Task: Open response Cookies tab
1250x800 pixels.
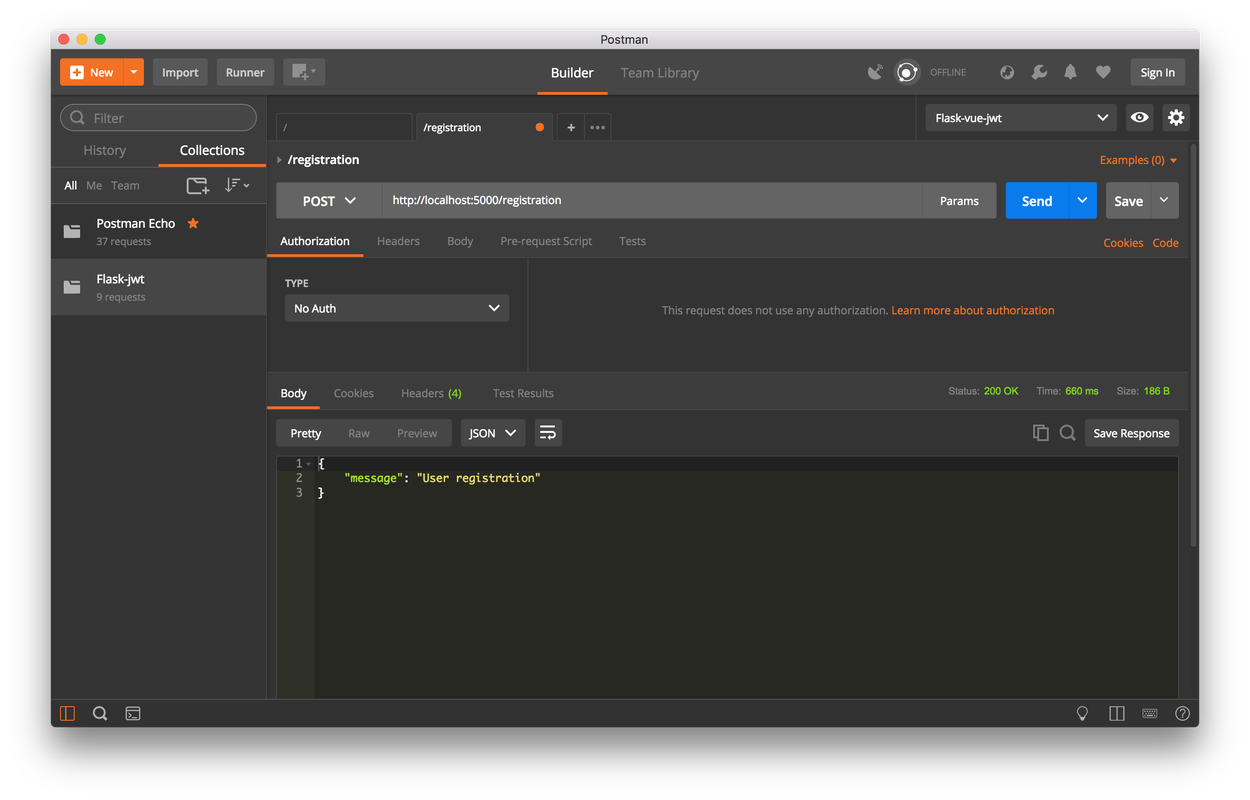Action: click(x=354, y=393)
